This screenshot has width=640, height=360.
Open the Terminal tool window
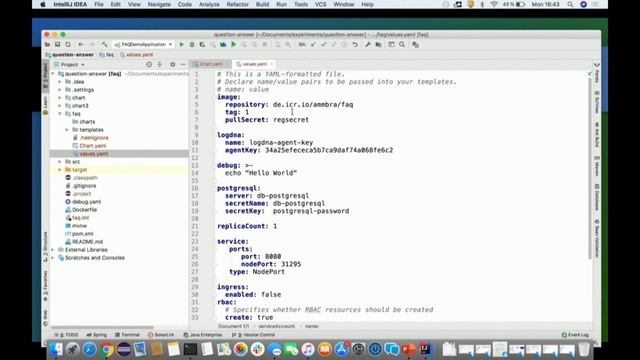coord(127,335)
